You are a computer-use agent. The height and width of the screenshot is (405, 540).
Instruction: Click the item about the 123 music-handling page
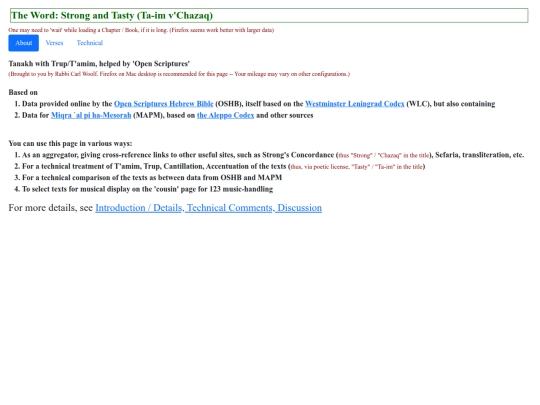(147, 189)
